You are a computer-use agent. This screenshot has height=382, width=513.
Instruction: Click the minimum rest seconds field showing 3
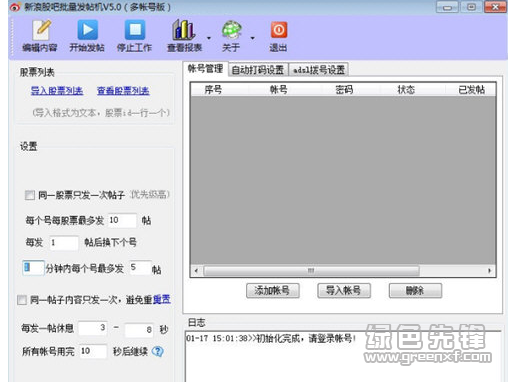point(93,328)
